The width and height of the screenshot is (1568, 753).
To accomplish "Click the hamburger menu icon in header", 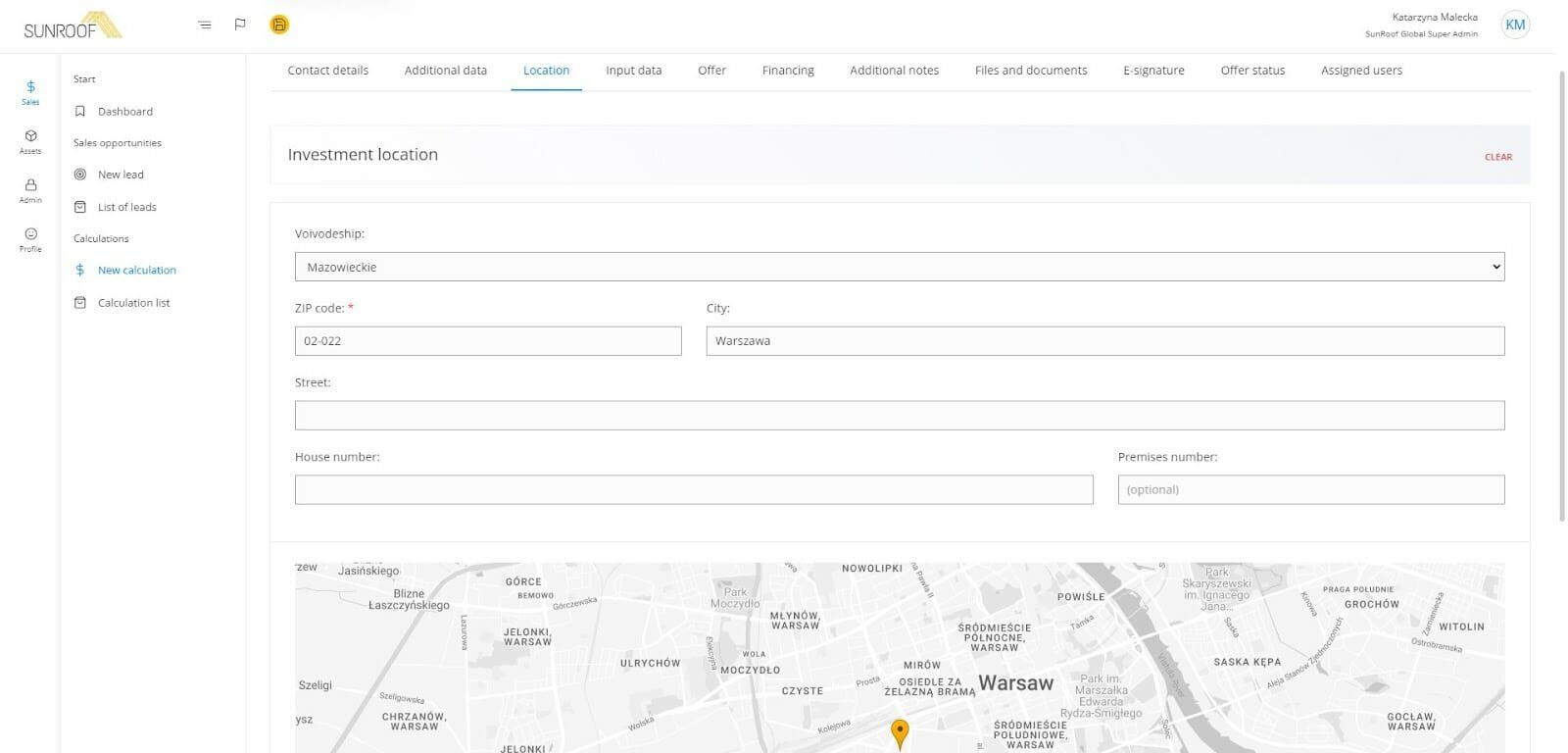I will (205, 25).
